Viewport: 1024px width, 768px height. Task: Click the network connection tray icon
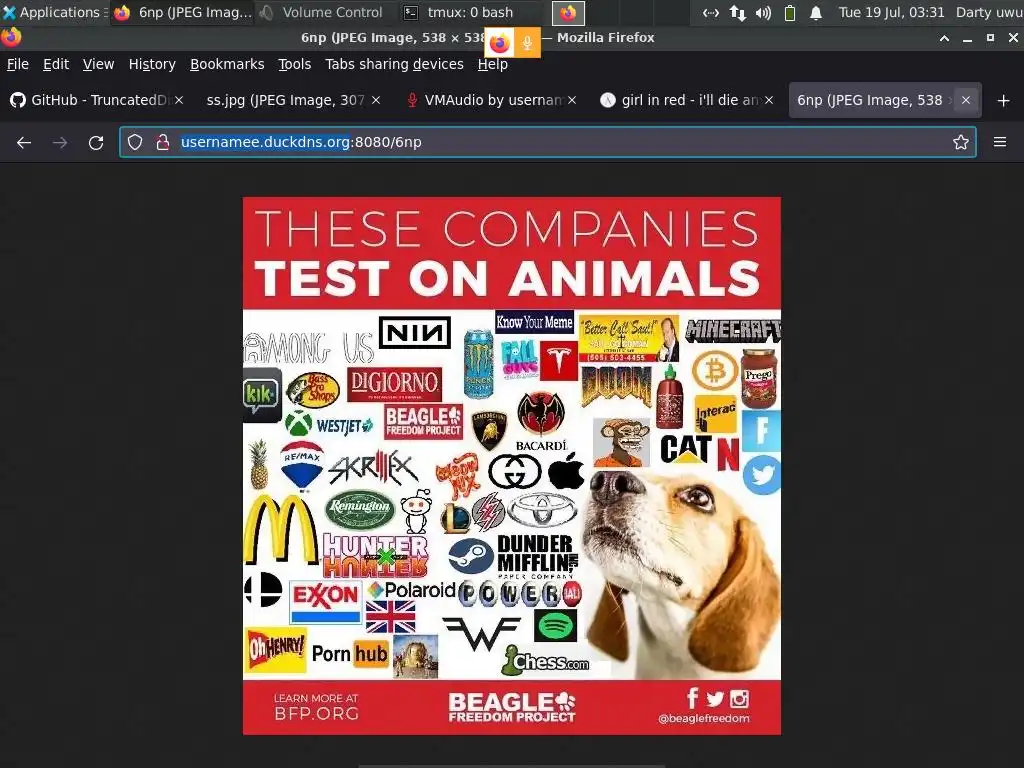(x=711, y=12)
